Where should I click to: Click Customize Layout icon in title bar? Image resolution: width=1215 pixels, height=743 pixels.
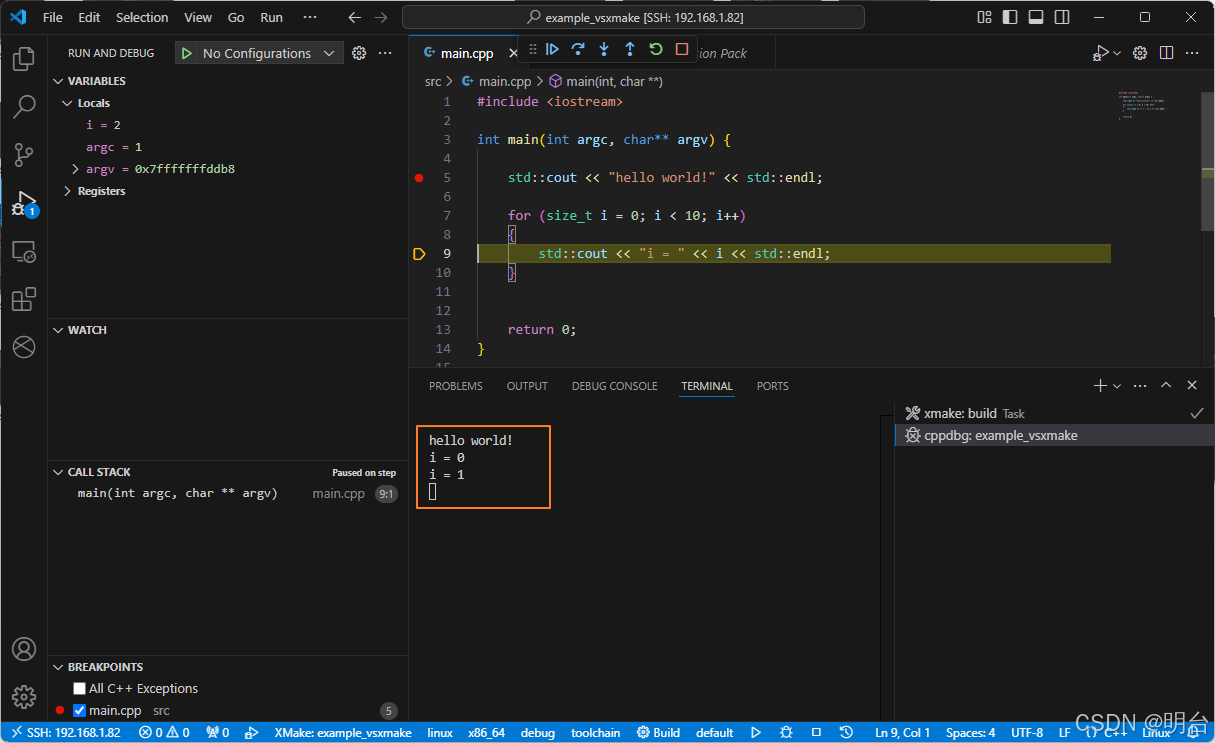pos(985,17)
